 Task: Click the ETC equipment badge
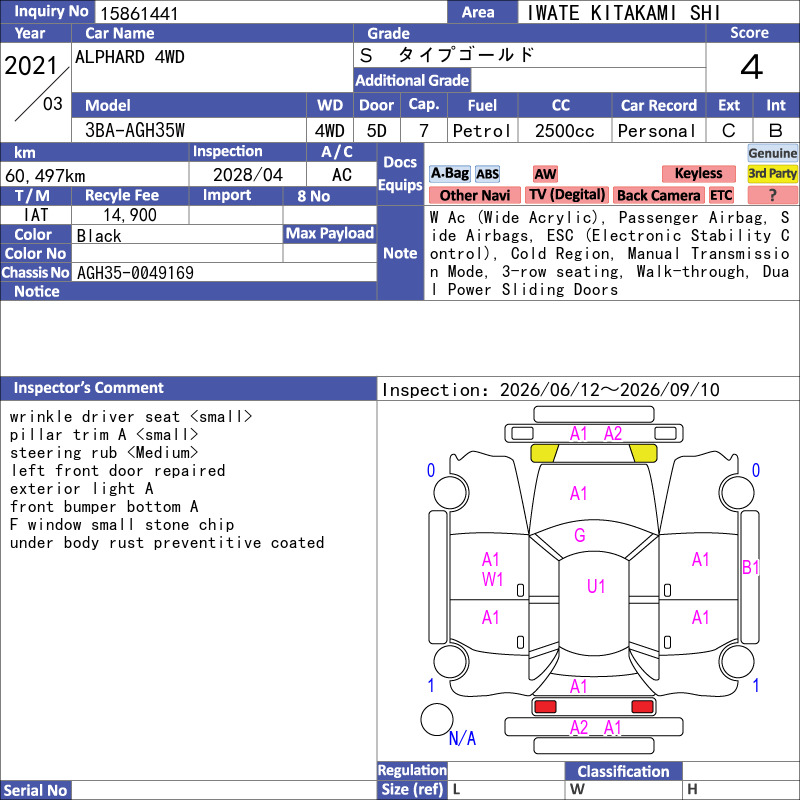pyautogui.click(x=721, y=195)
